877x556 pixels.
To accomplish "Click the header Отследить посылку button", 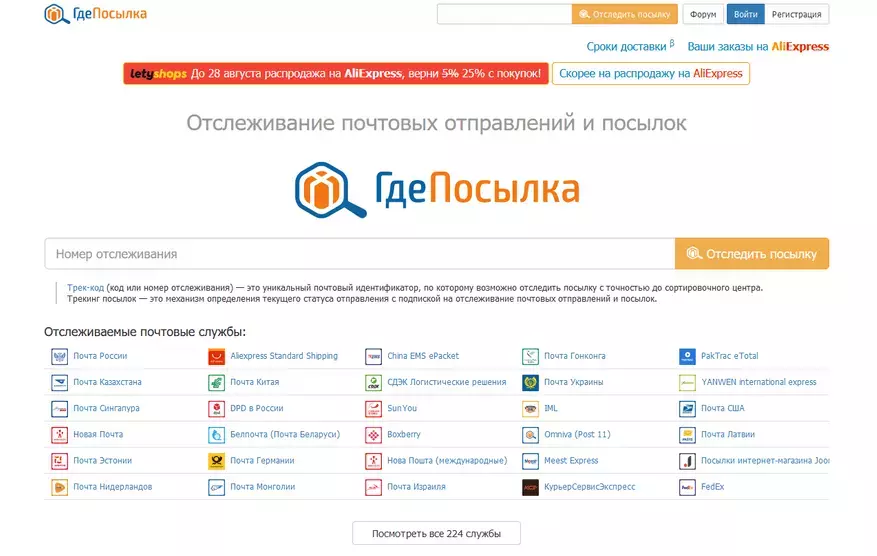I will tap(624, 14).
